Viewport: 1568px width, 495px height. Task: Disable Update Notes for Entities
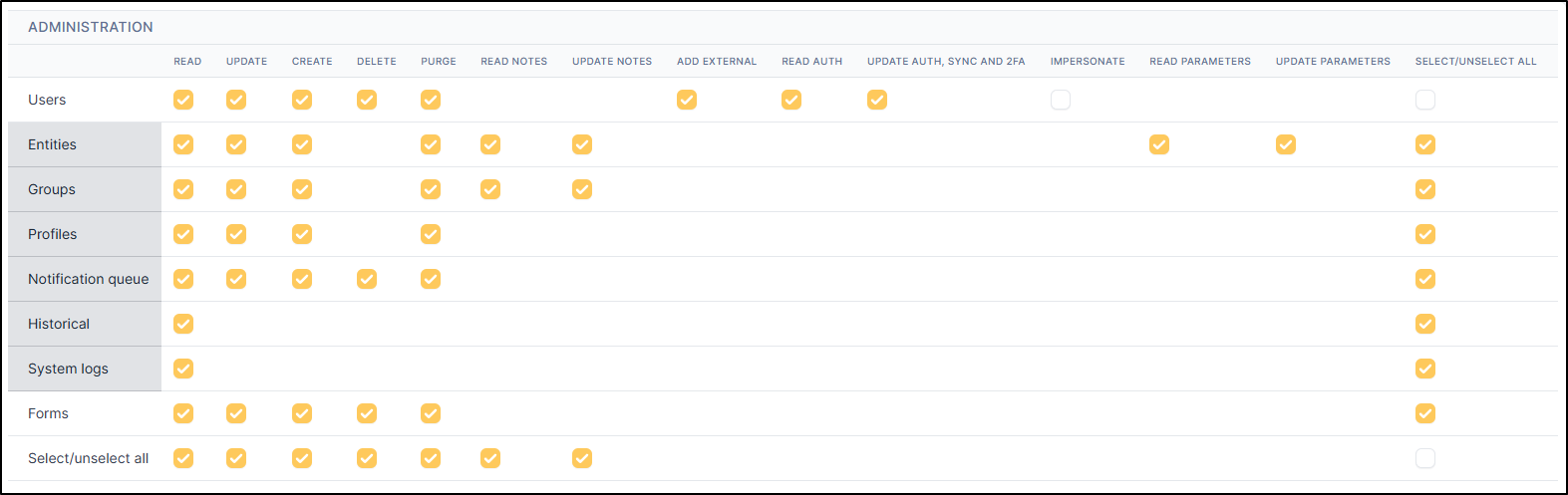pyautogui.click(x=582, y=144)
